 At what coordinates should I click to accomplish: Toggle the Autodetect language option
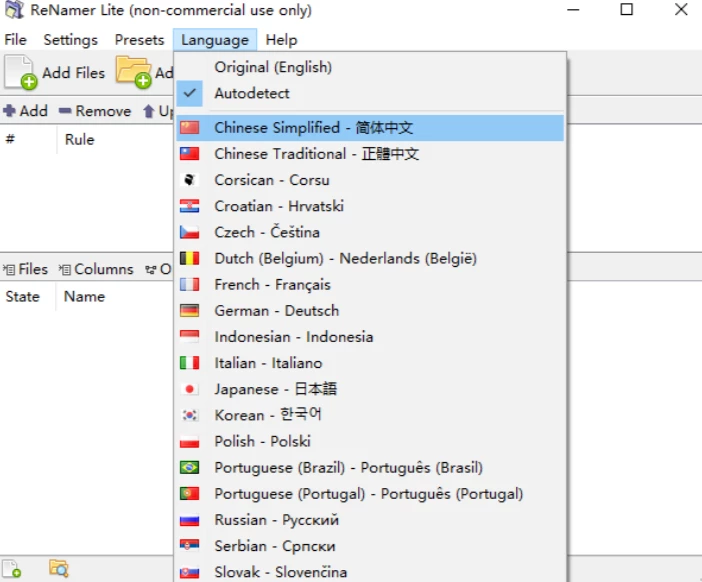[x=370, y=94]
